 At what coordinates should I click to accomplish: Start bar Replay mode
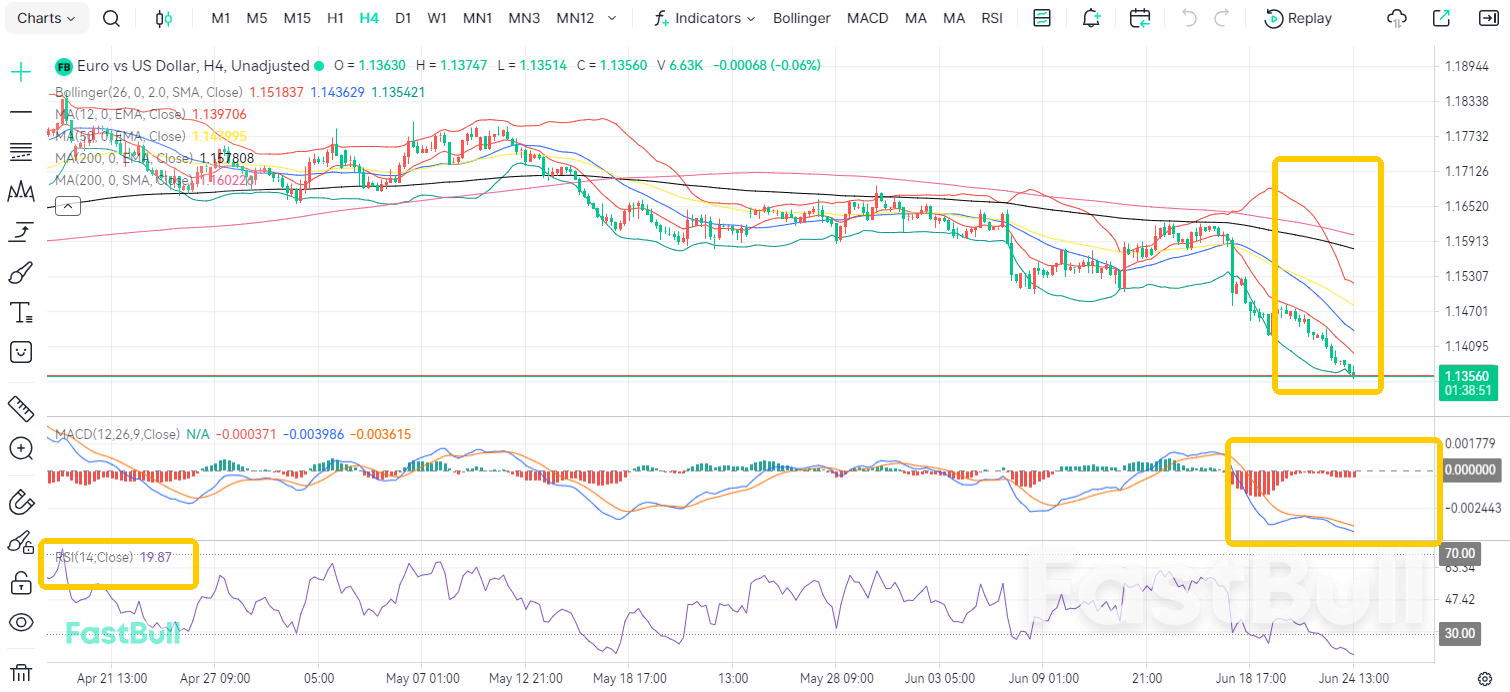pyautogui.click(x=1298, y=18)
